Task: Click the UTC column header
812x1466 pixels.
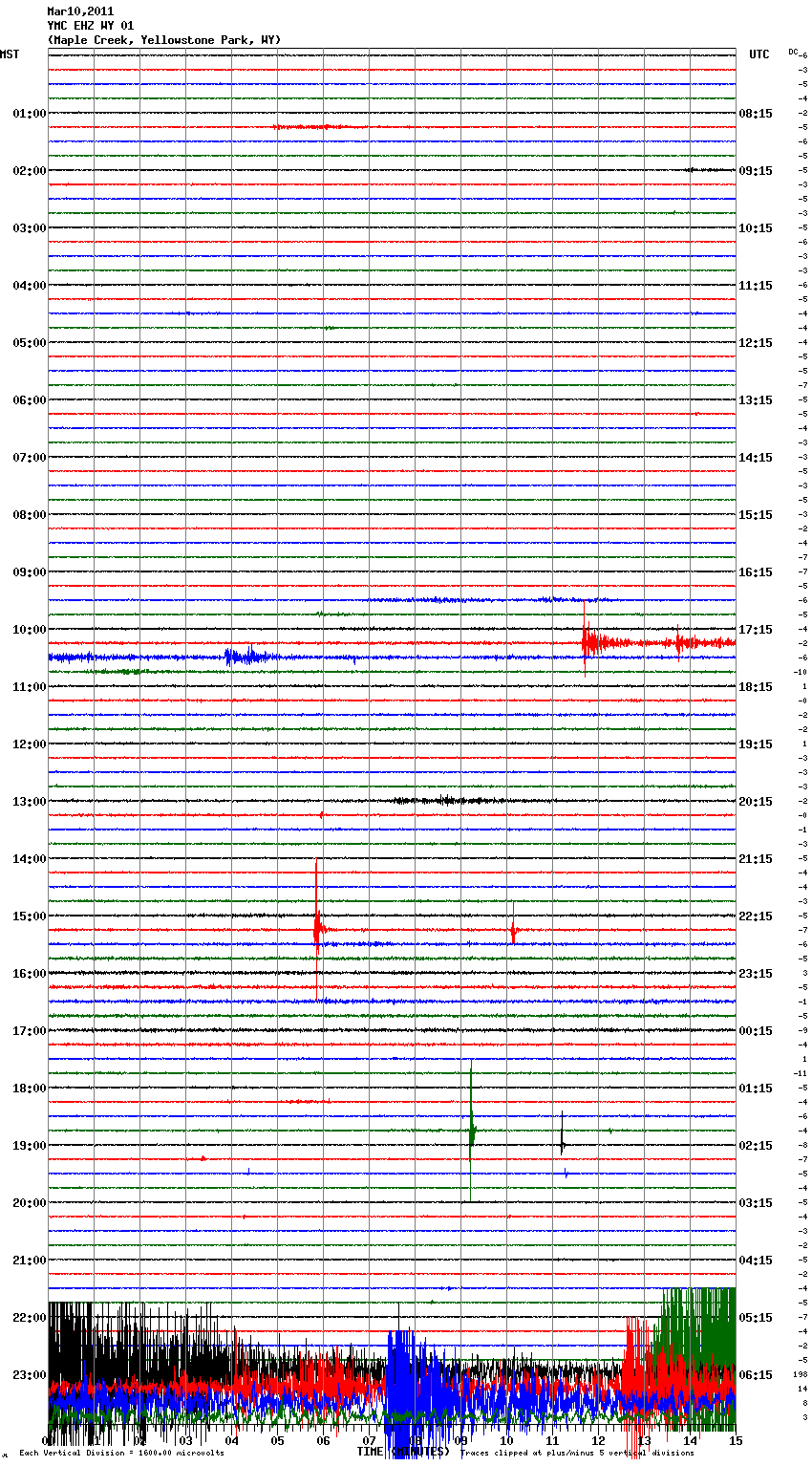Action: point(759,54)
